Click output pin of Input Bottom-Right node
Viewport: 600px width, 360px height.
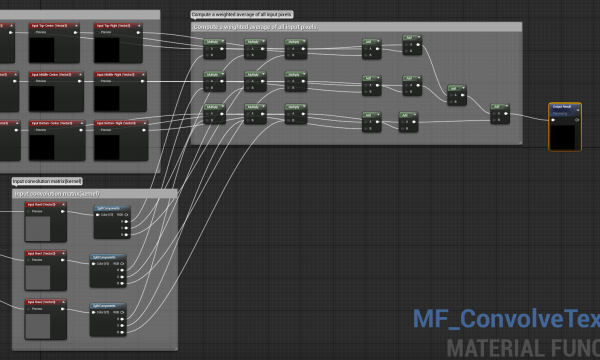(x=144, y=130)
